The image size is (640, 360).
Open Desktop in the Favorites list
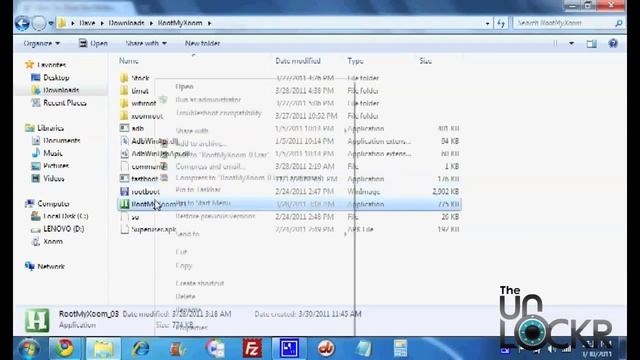pyautogui.click(x=56, y=78)
